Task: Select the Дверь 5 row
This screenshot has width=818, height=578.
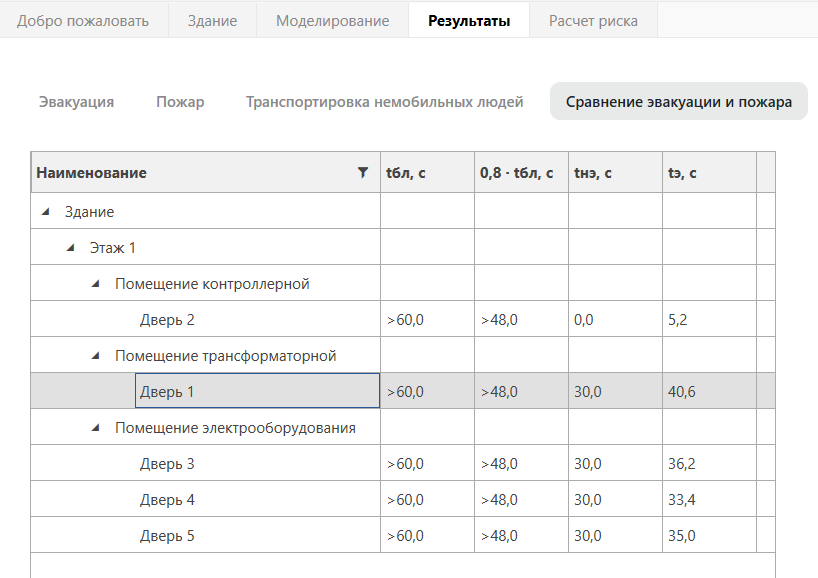Action: tap(403, 536)
